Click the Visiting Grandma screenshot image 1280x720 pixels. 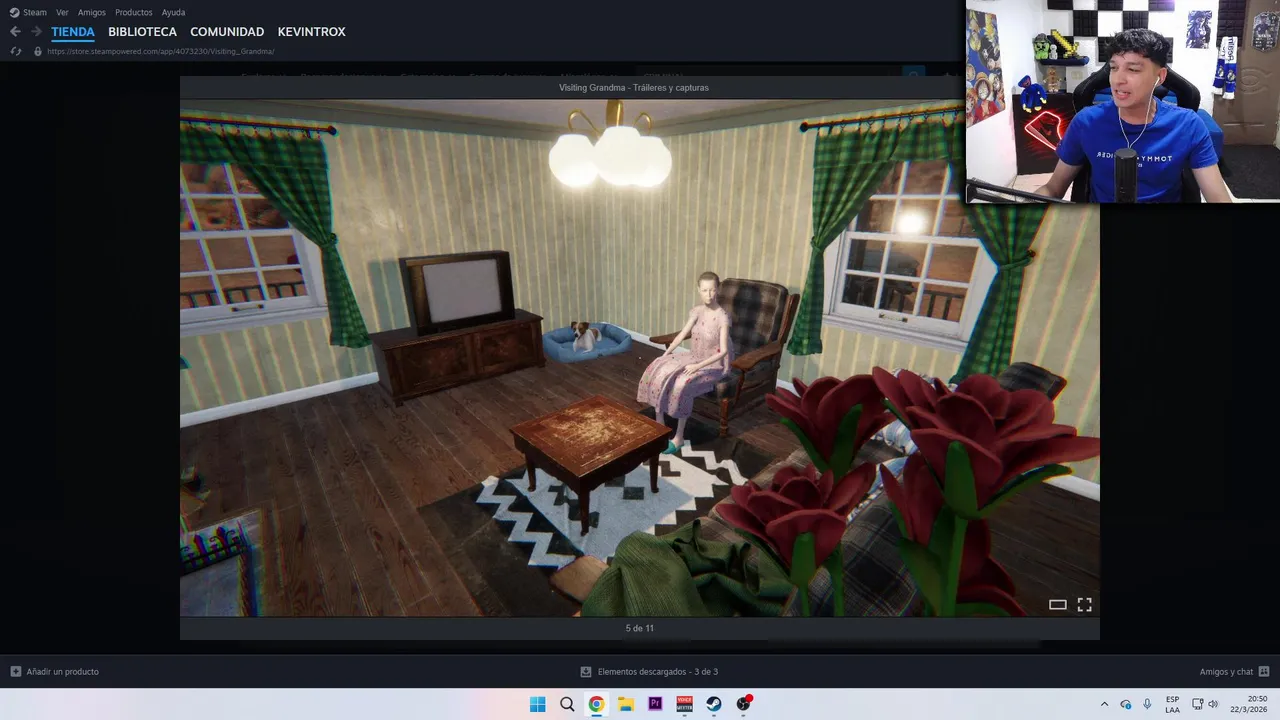pos(639,357)
